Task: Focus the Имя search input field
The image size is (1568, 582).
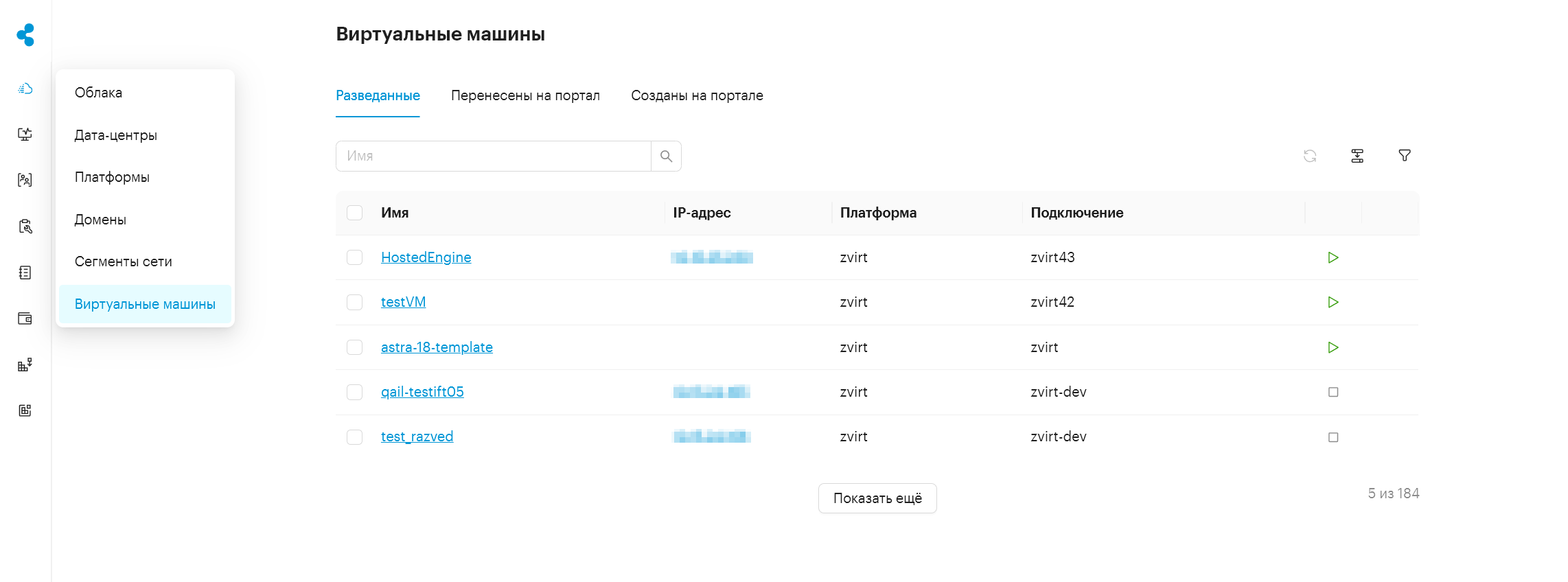Action: [493, 156]
